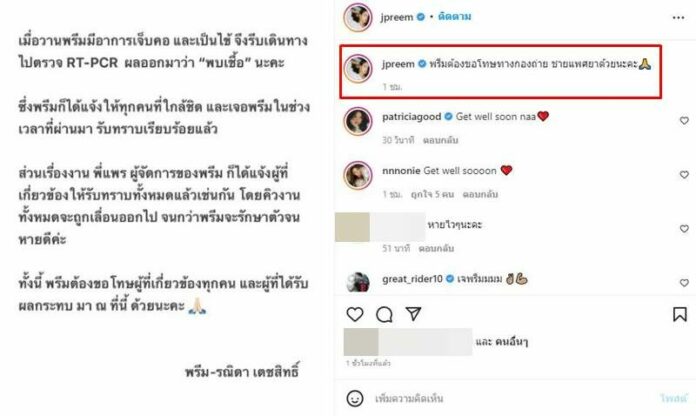Viewport: 696px width, 416px height.
Task: Like nnnonie's comment heart
Action: [x=684, y=175]
